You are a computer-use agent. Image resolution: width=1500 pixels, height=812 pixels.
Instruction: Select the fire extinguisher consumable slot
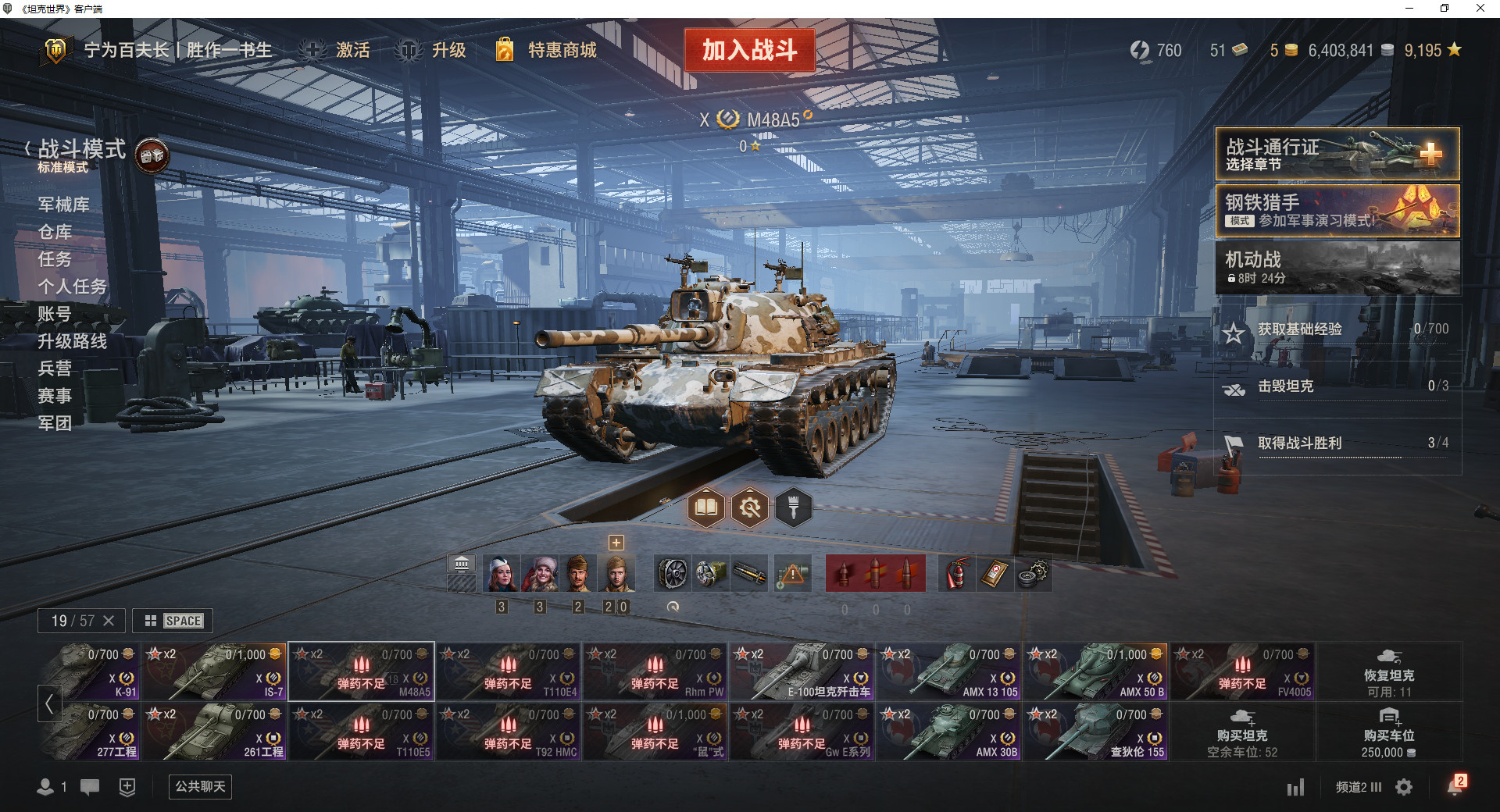(x=956, y=574)
